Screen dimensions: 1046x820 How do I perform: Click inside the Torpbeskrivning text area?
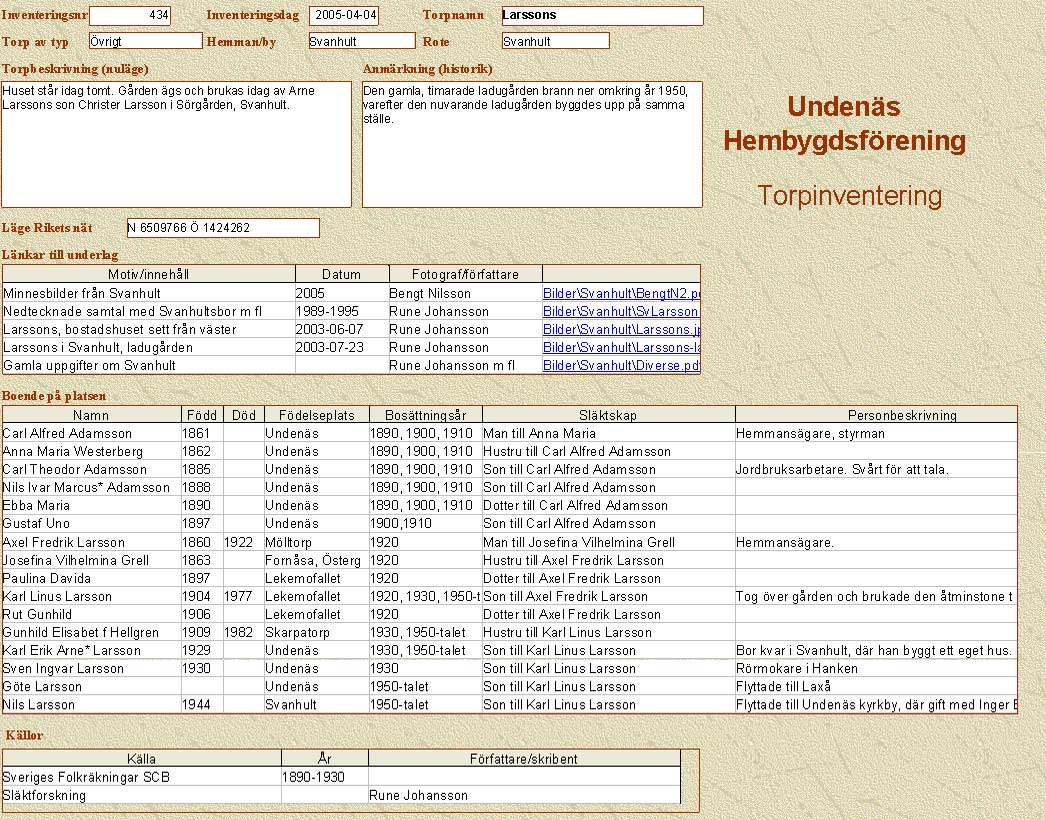177,144
